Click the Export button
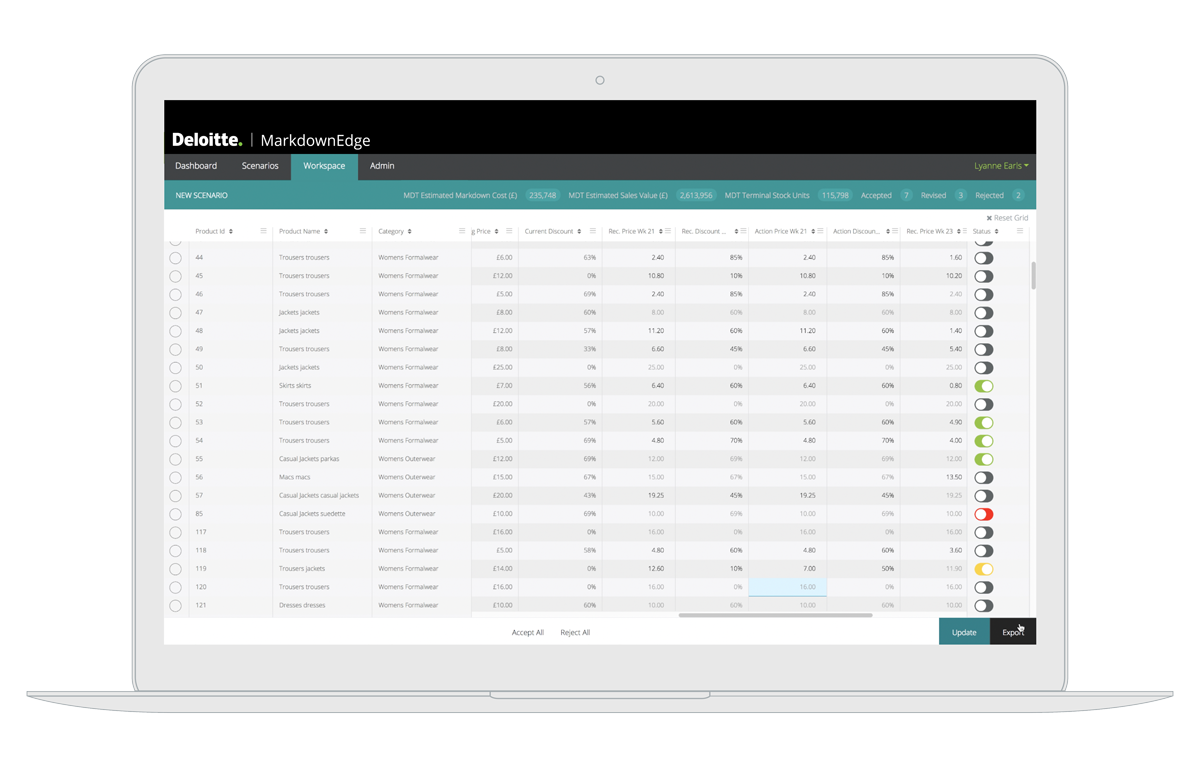The image size is (1200, 767). [1013, 631]
